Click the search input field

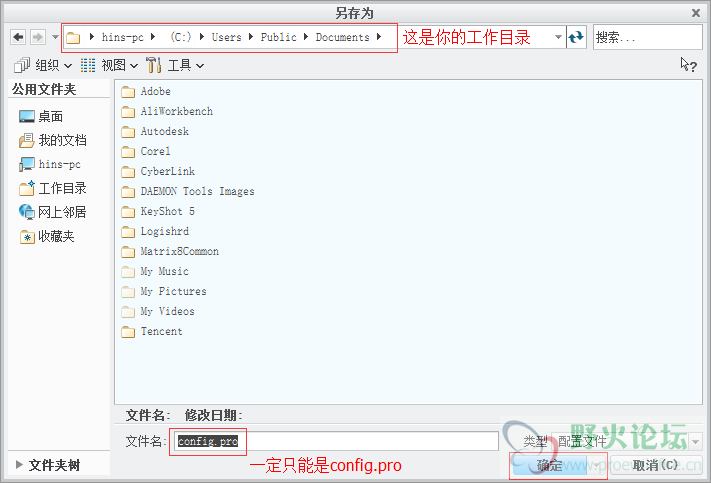(x=648, y=37)
